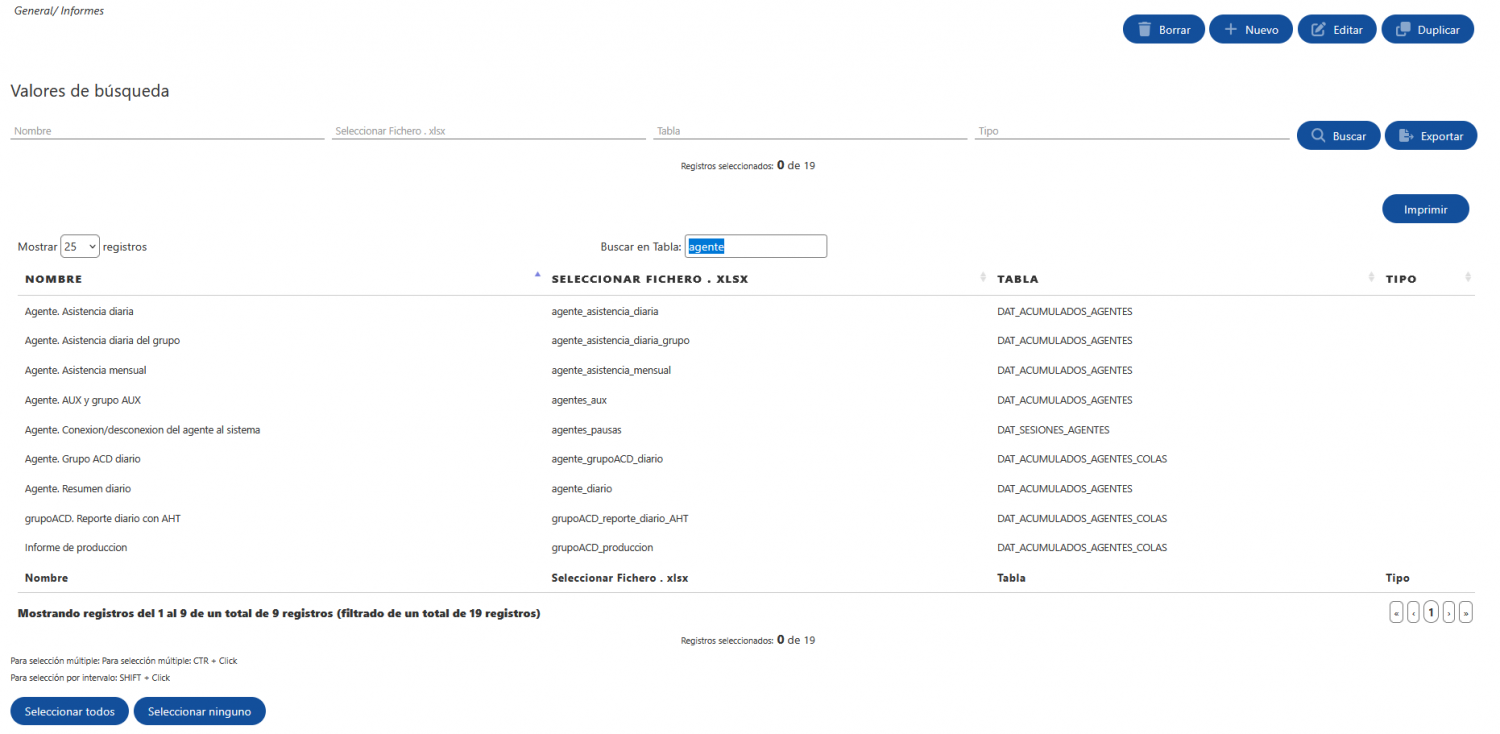
Task: Sort by SELECCIONAR FICHERO . XLSX column header
Action: coord(767,279)
